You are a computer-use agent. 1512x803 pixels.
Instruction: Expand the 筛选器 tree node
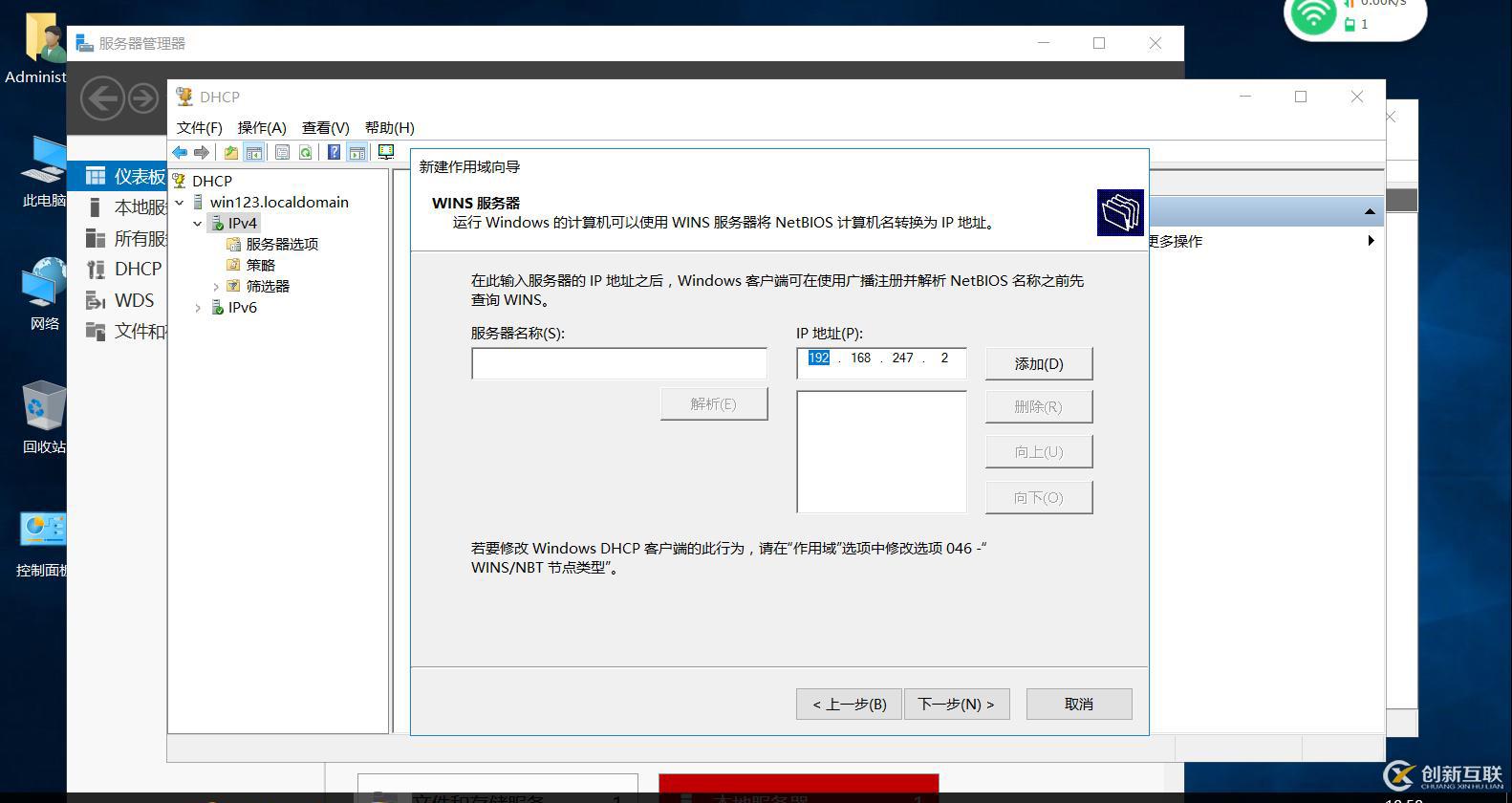tap(215, 286)
